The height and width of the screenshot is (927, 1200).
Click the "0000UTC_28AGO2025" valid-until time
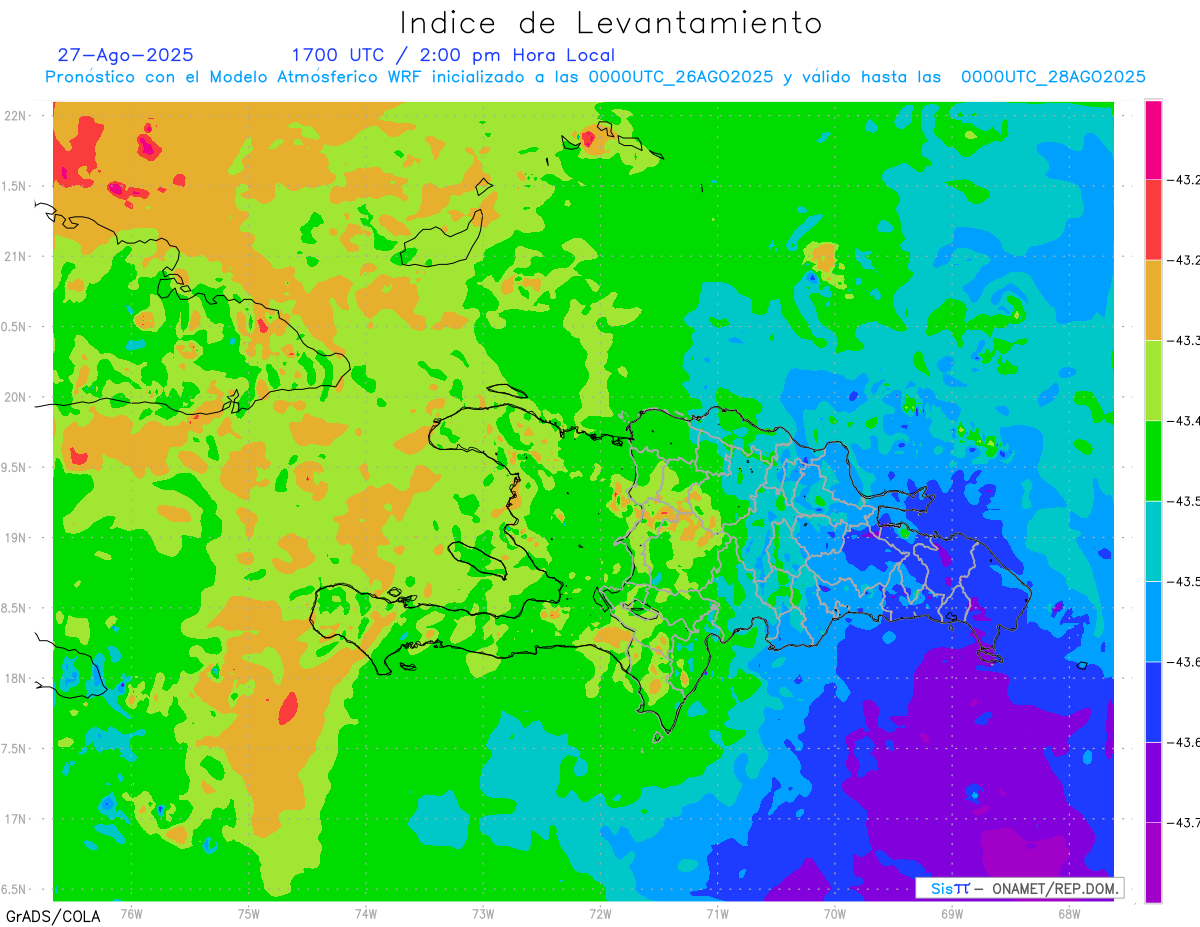click(x=1052, y=77)
